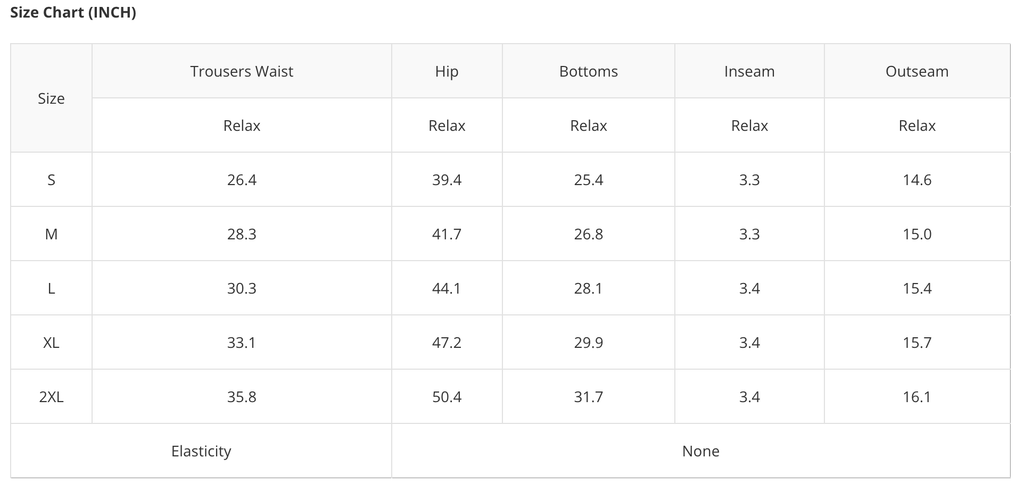This screenshot has width=1024, height=500.
Task: Click hip measurement 44.1 in the L row
Action: pyautogui.click(x=447, y=288)
